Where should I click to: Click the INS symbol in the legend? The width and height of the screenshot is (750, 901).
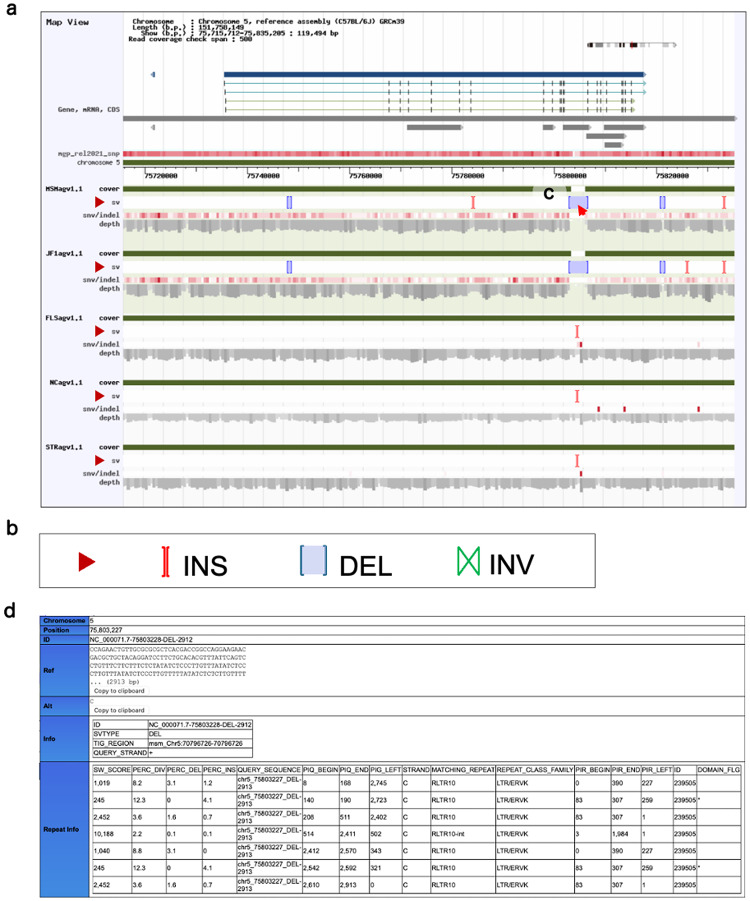(166, 561)
